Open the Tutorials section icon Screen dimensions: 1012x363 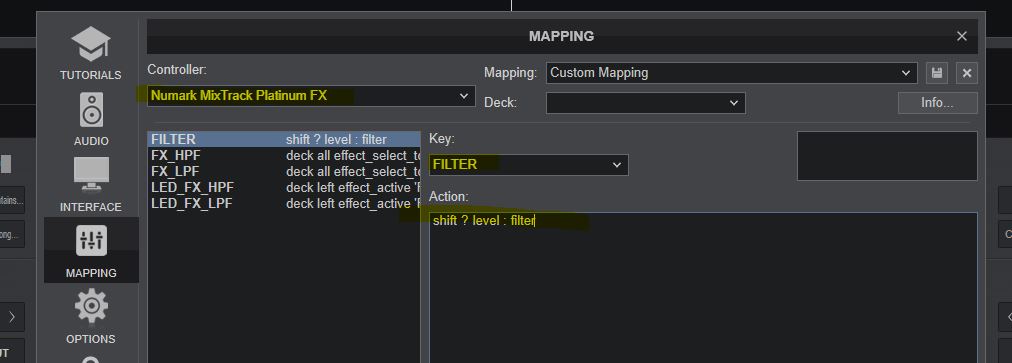point(91,44)
